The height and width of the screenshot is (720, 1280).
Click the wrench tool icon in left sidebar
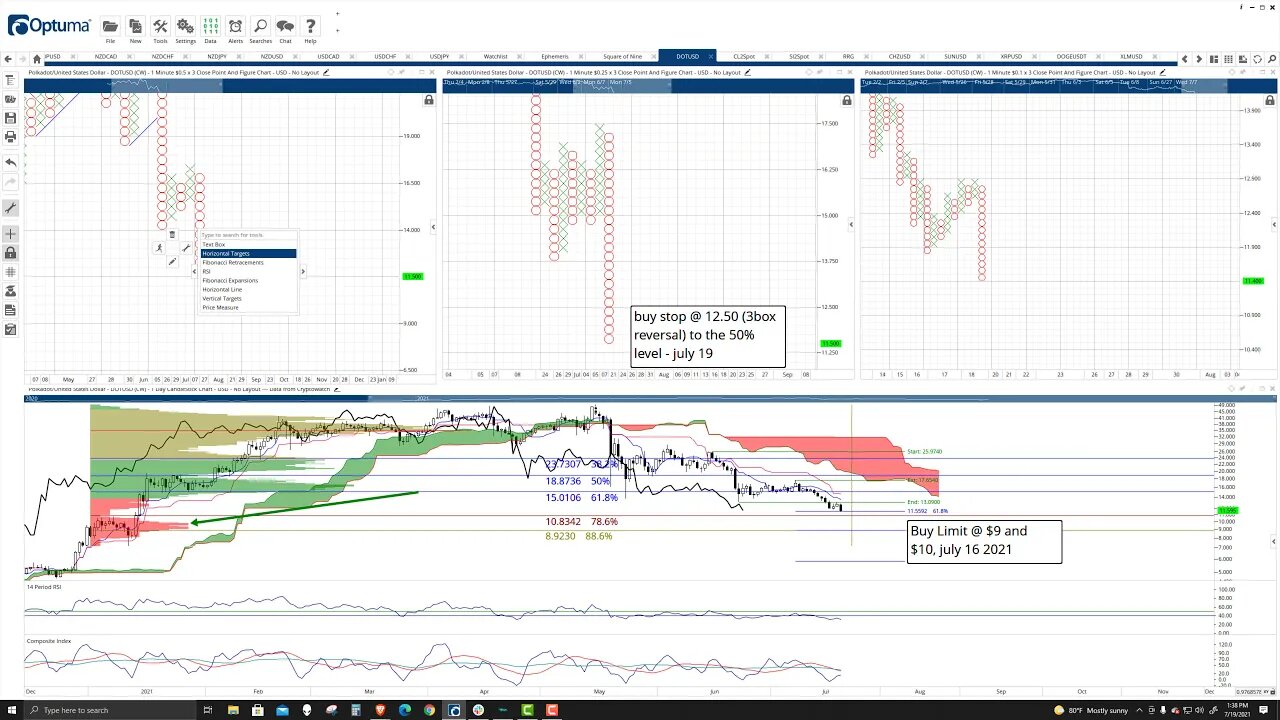(x=11, y=208)
